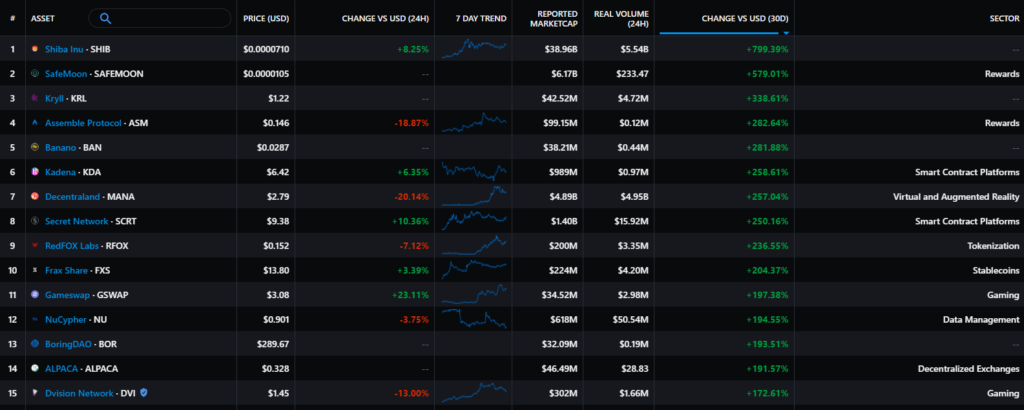Screen dimensions: 1024x410
Task: Open the BoringDAO asset link
Action: click(70, 344)
